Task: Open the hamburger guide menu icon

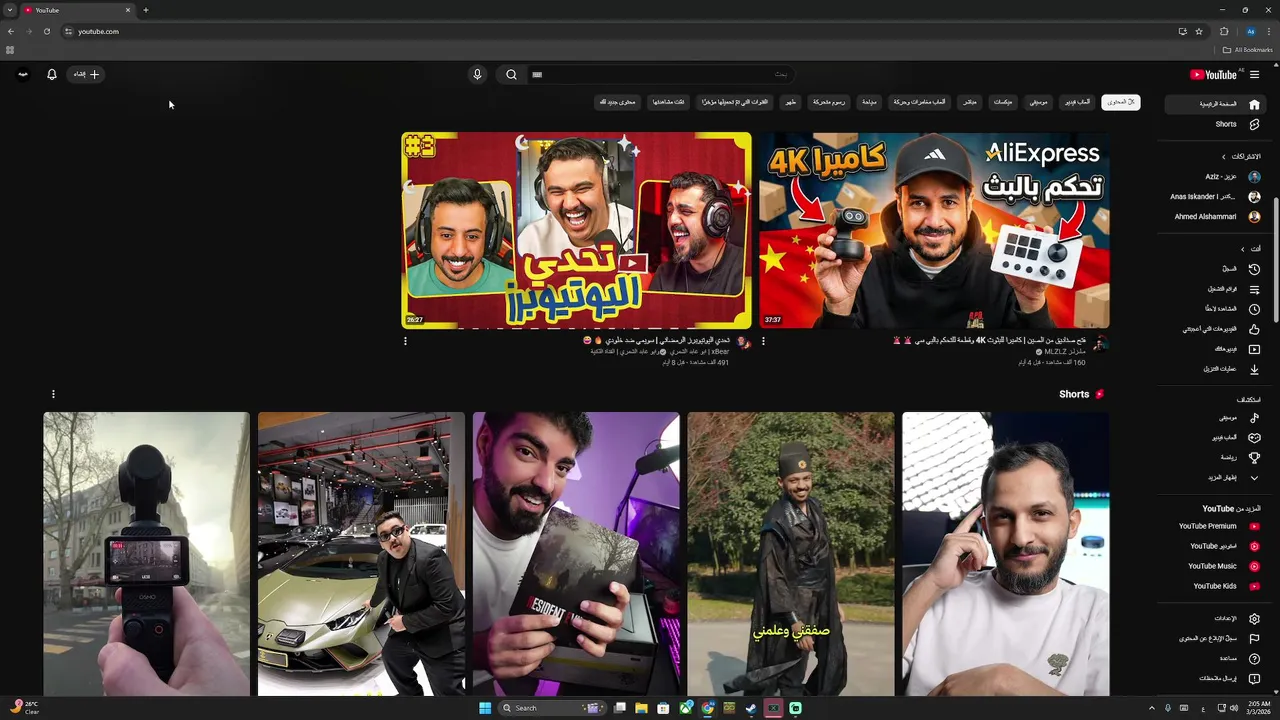Action: (x=1254, y=74)
